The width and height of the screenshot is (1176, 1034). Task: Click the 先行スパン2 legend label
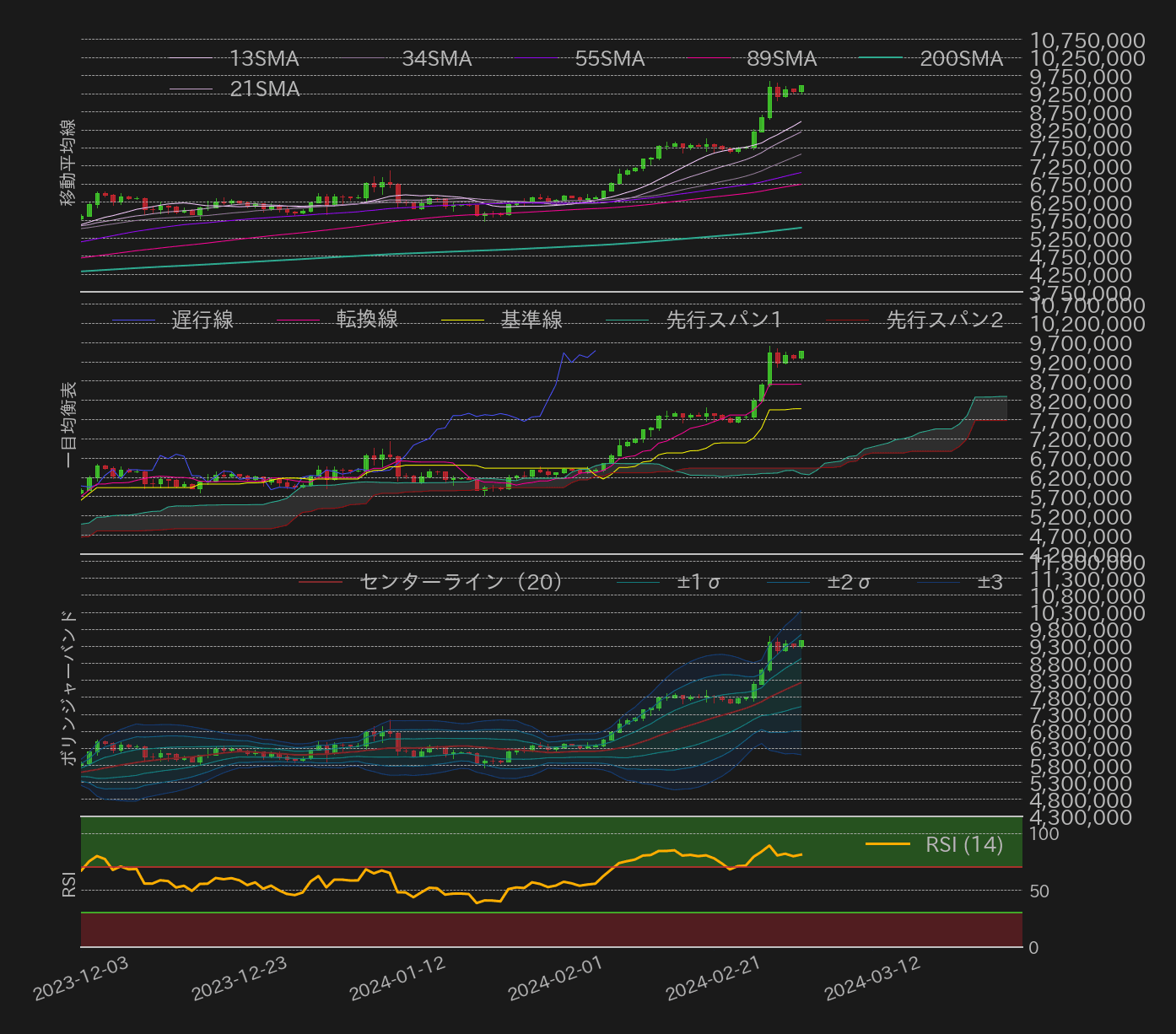click(x=944, y=320)
